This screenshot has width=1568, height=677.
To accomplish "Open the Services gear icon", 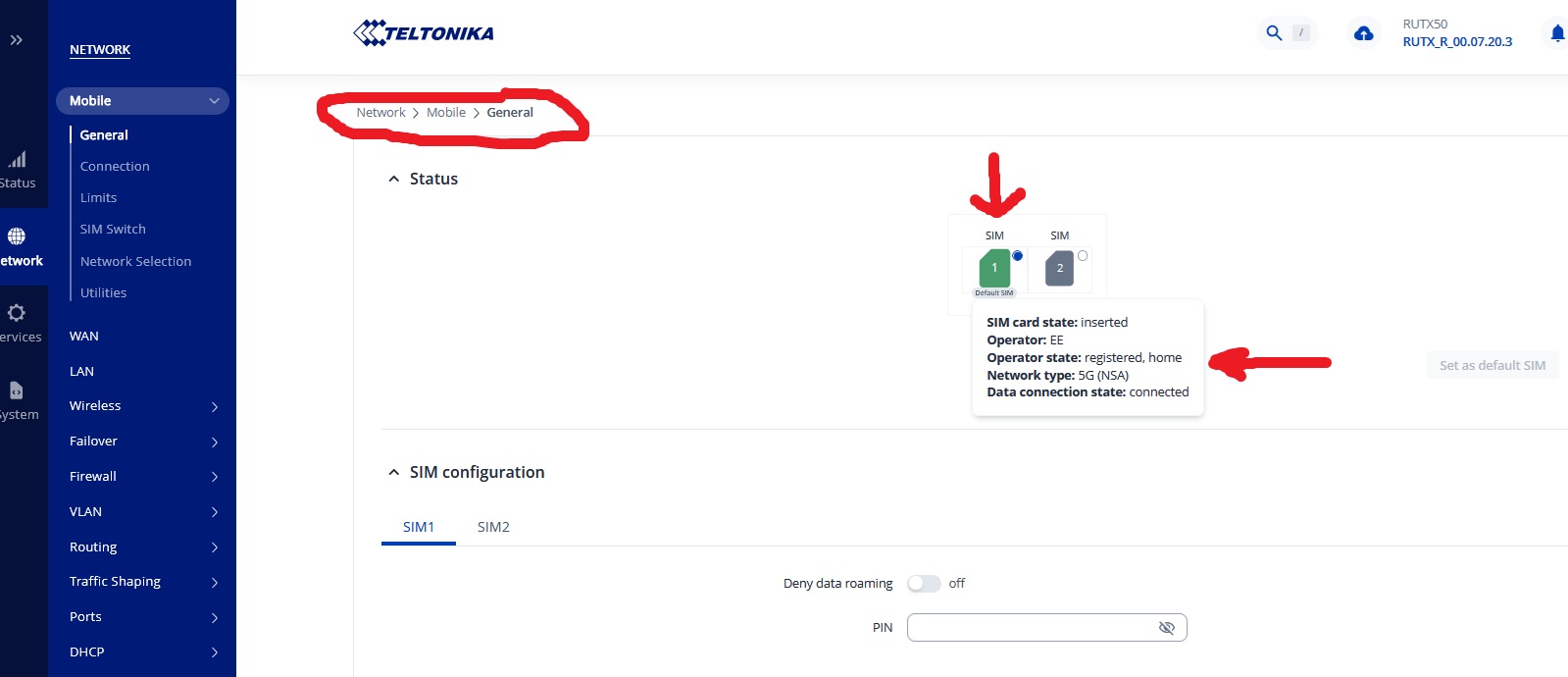I will pyautogui.click(x=17, y=313).
